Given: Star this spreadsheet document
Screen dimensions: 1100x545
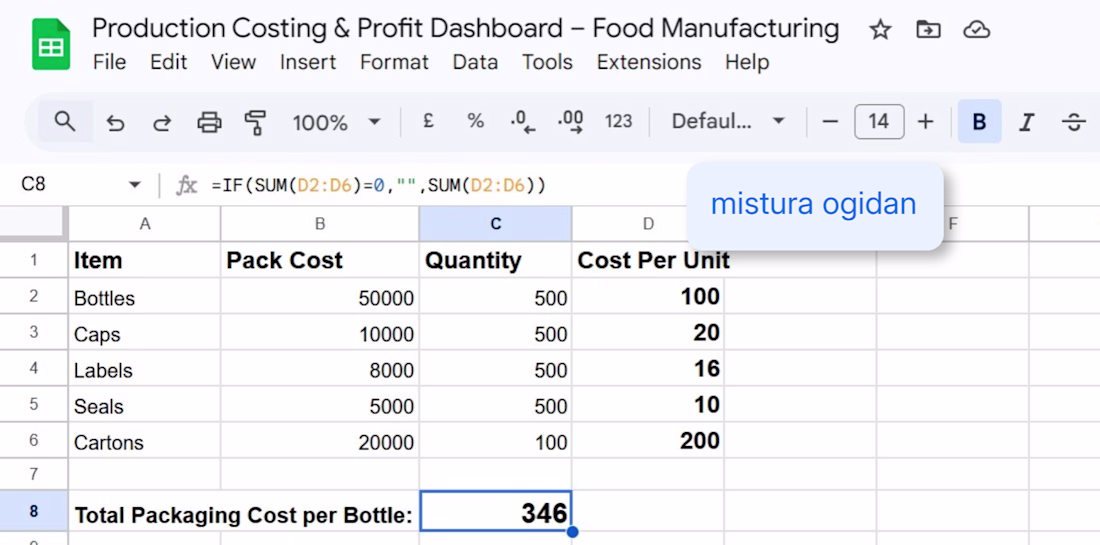Looking at the screenshot, I should point(880,30).
